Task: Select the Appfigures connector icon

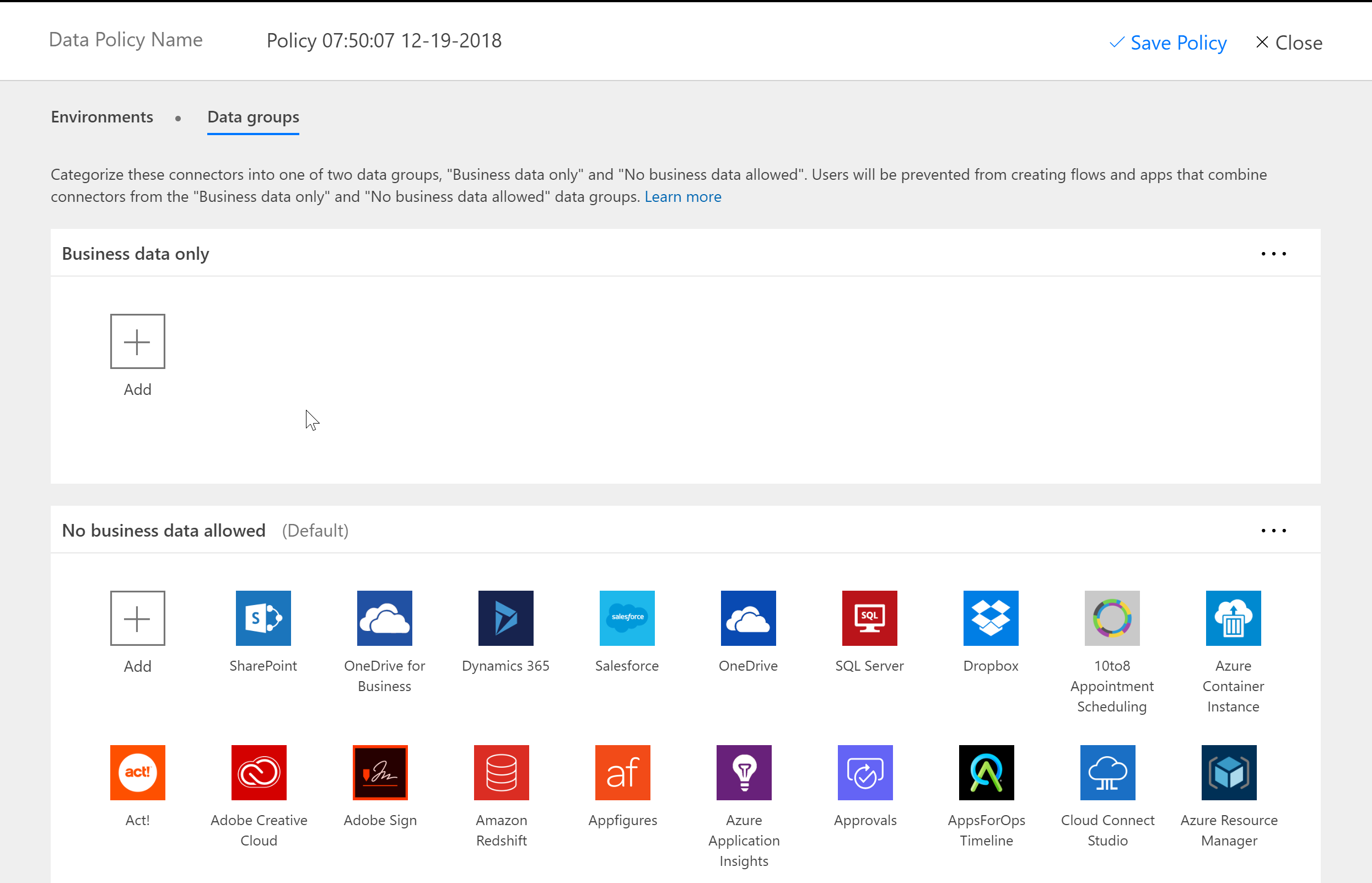Action: coord(622,772)
